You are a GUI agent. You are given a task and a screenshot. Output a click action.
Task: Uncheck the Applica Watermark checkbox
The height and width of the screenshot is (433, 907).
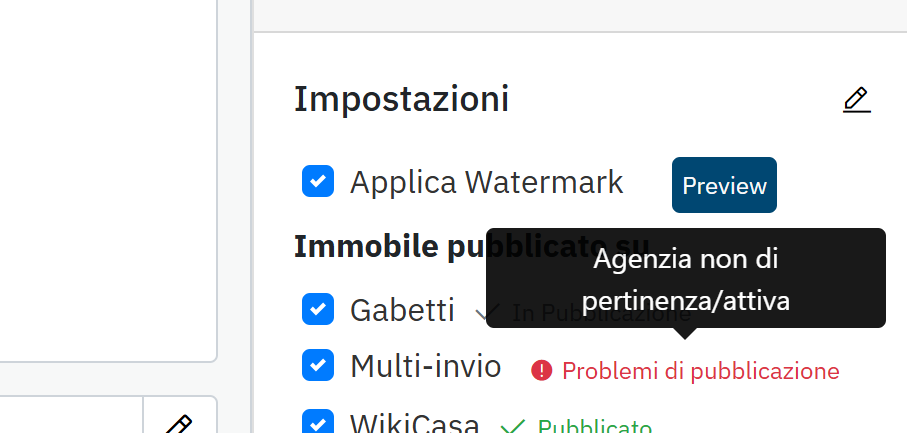coord(318,182)
